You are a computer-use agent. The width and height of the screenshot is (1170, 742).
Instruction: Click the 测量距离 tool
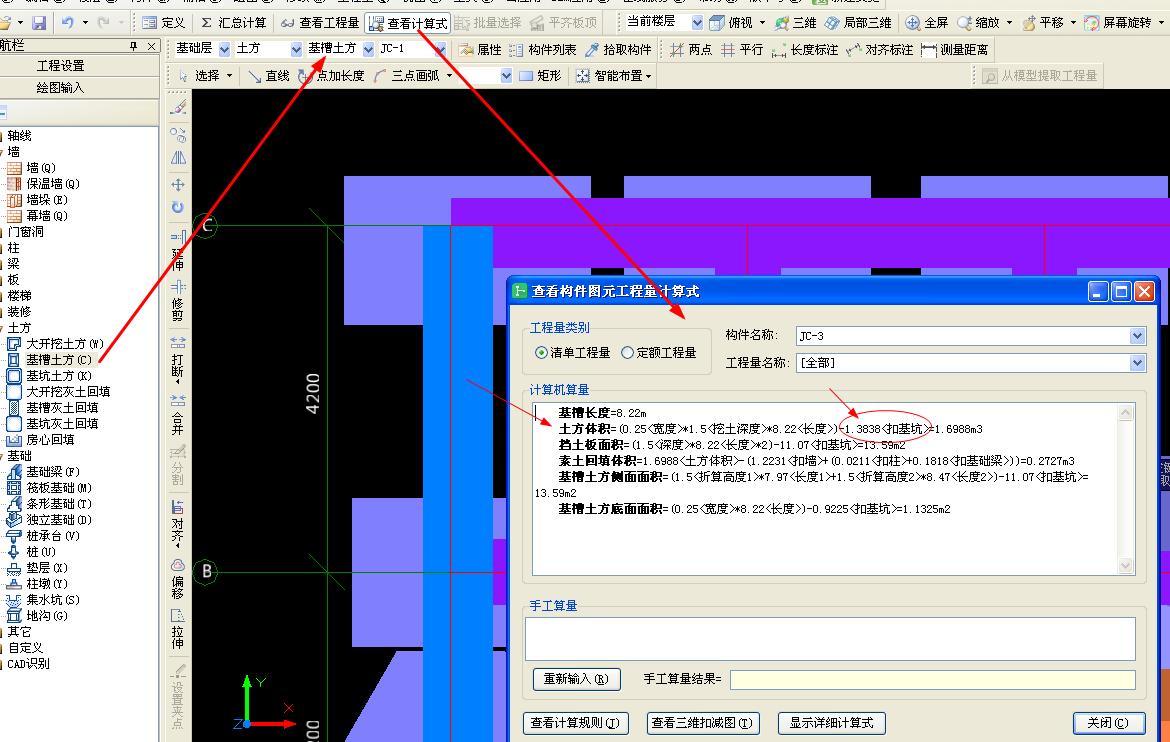pos(954,50)
